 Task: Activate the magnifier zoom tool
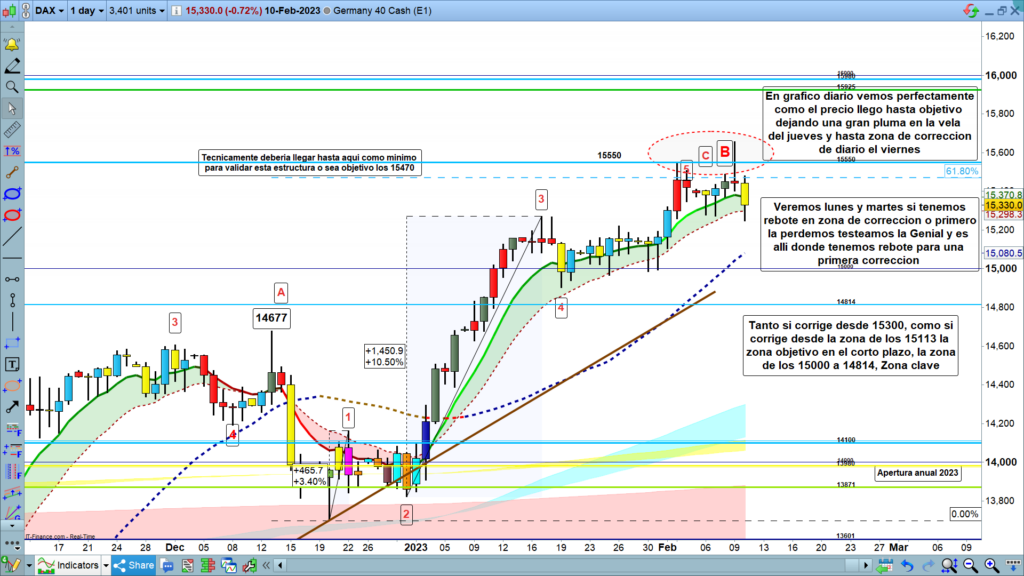coord(12,87)
